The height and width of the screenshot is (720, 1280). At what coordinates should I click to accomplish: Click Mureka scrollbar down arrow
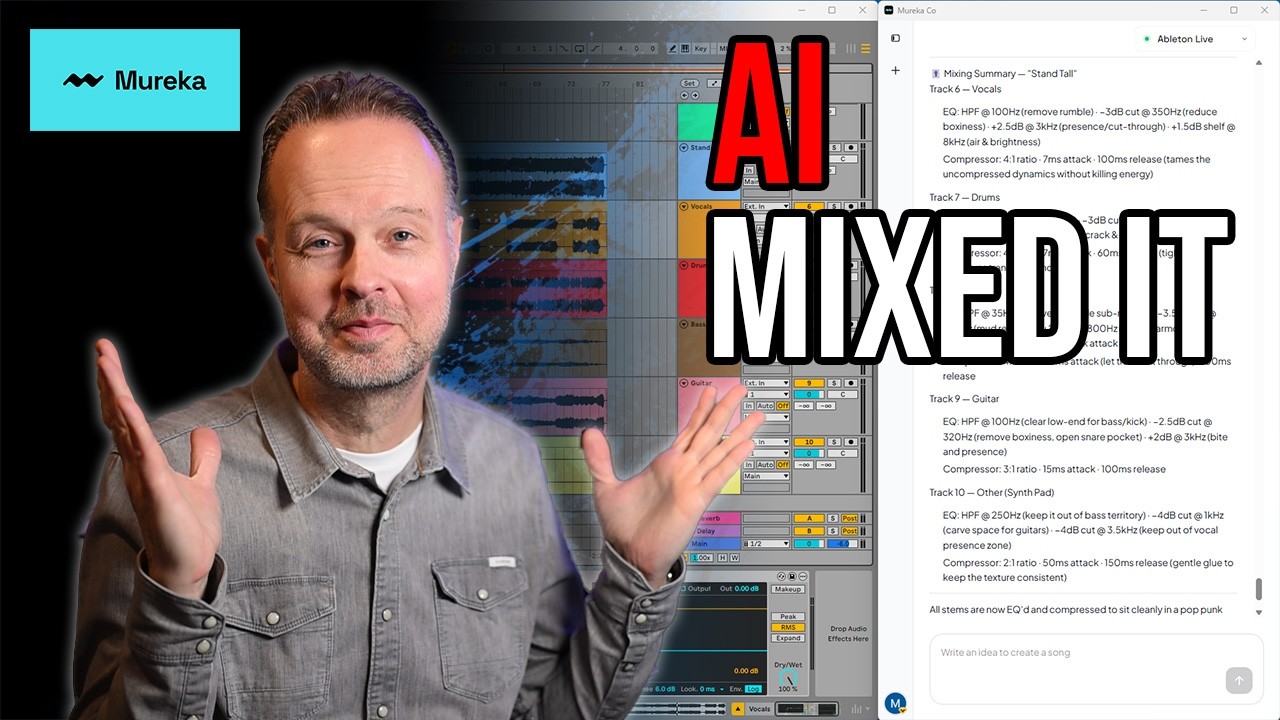pyautogui.click(x=1259, y=612)
